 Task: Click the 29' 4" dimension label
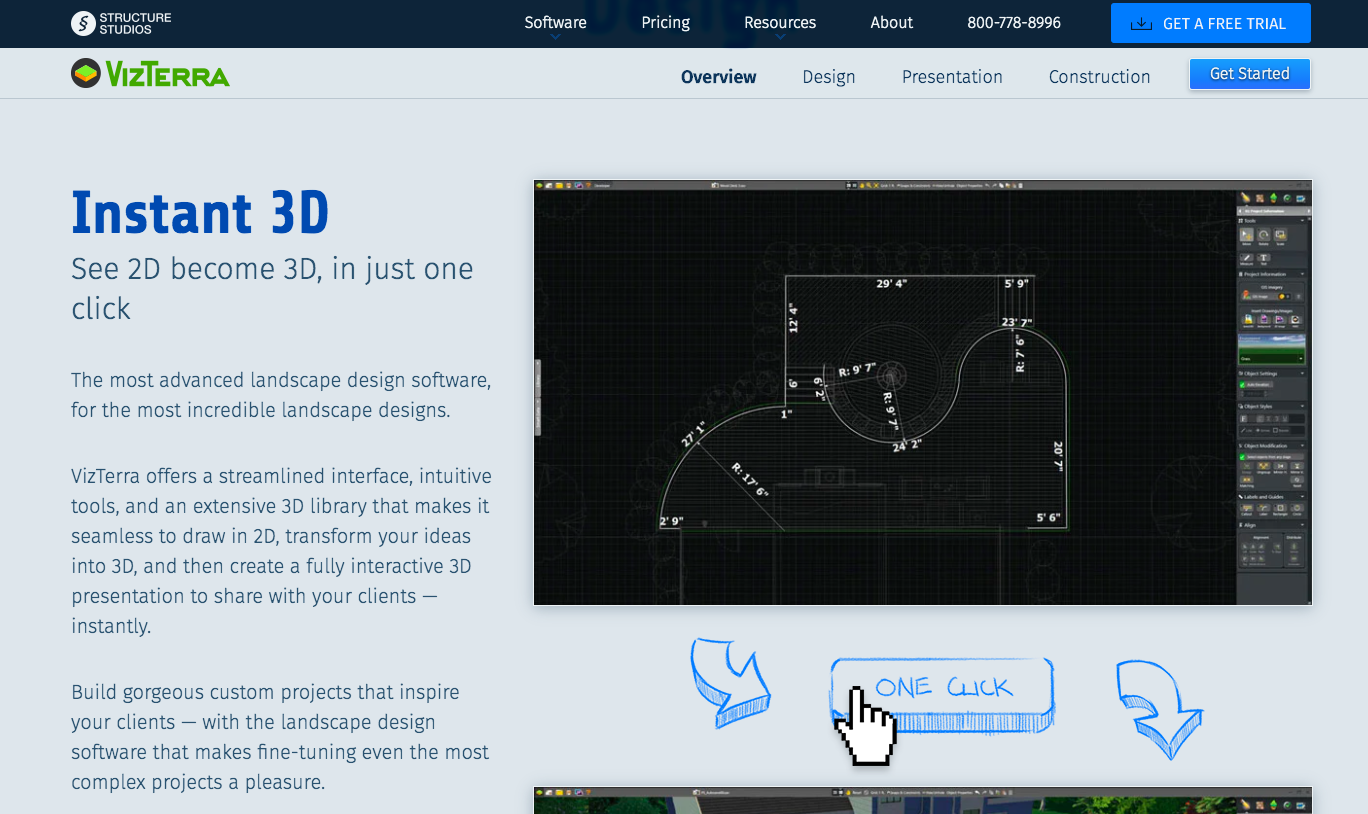tap(892, 284)
